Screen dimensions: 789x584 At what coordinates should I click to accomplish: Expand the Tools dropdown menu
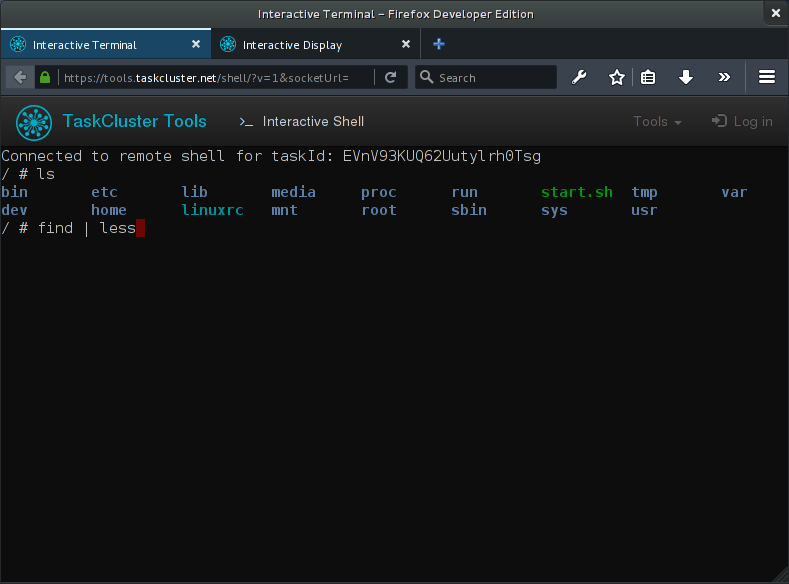(657, 122)
